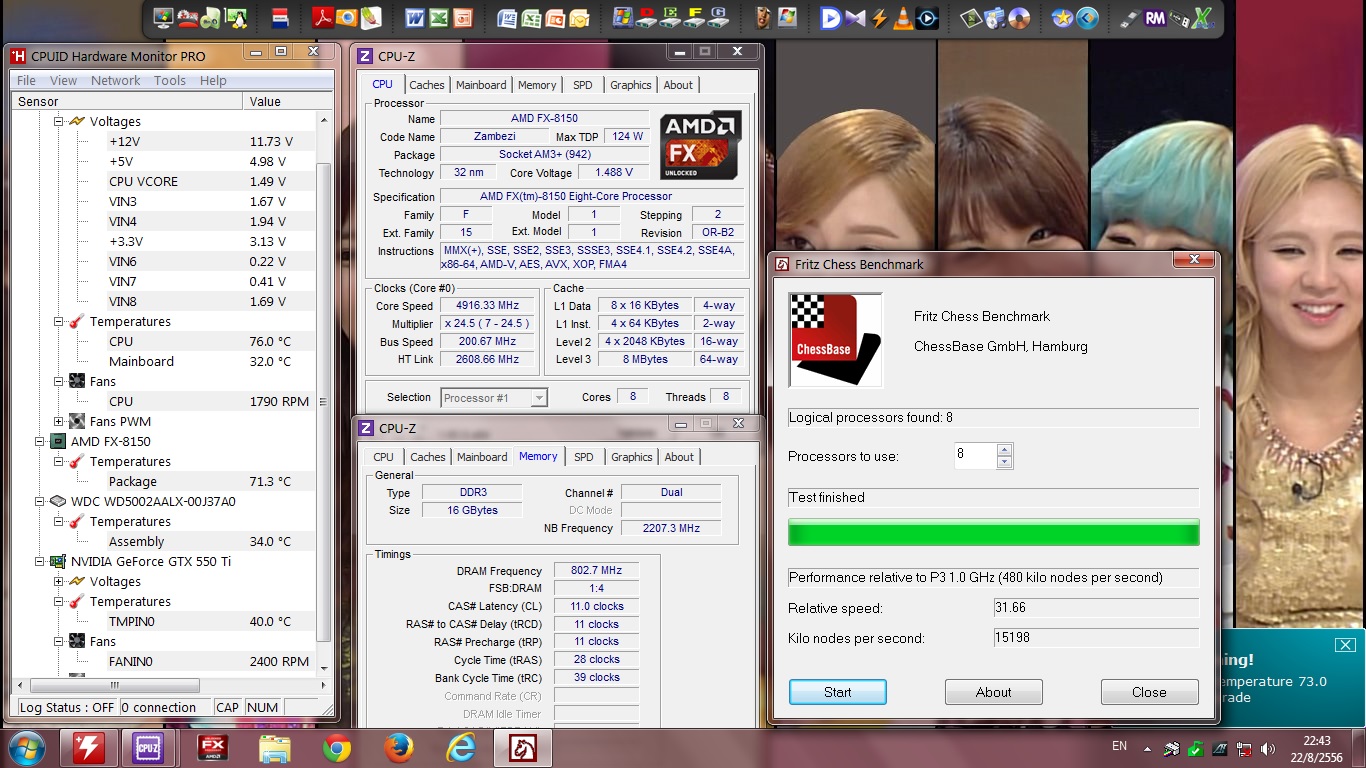Viewport: 1366px width, 768px height.
Task: Launch PowerPoint from the top dock
Action: tap(462, 18)
